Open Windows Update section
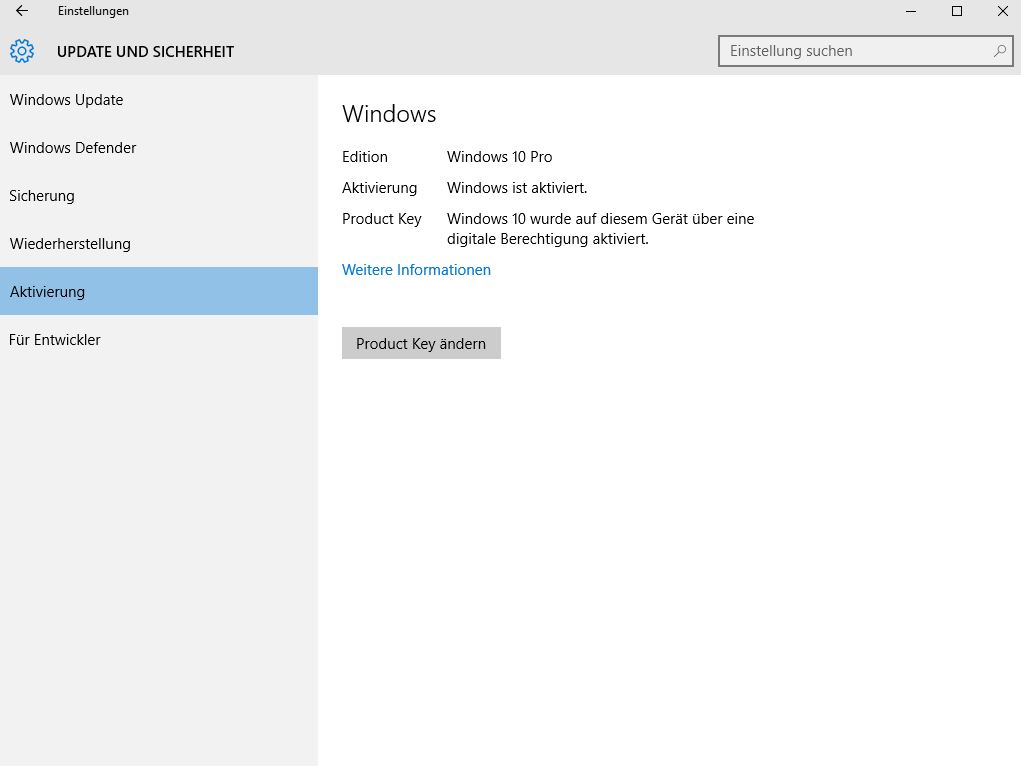 159,100
